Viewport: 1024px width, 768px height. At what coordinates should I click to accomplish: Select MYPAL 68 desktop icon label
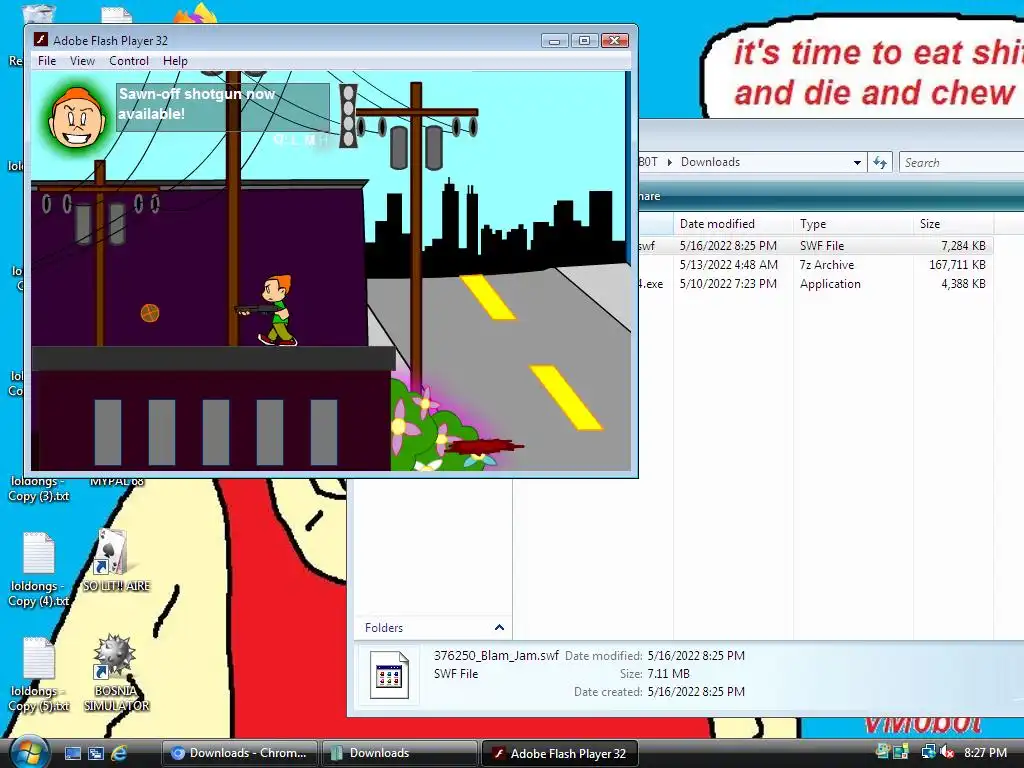(x=116, y=482)
